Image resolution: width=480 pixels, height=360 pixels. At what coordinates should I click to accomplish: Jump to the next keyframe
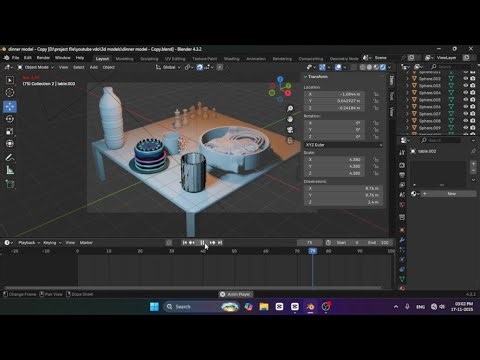pos(212,243)
